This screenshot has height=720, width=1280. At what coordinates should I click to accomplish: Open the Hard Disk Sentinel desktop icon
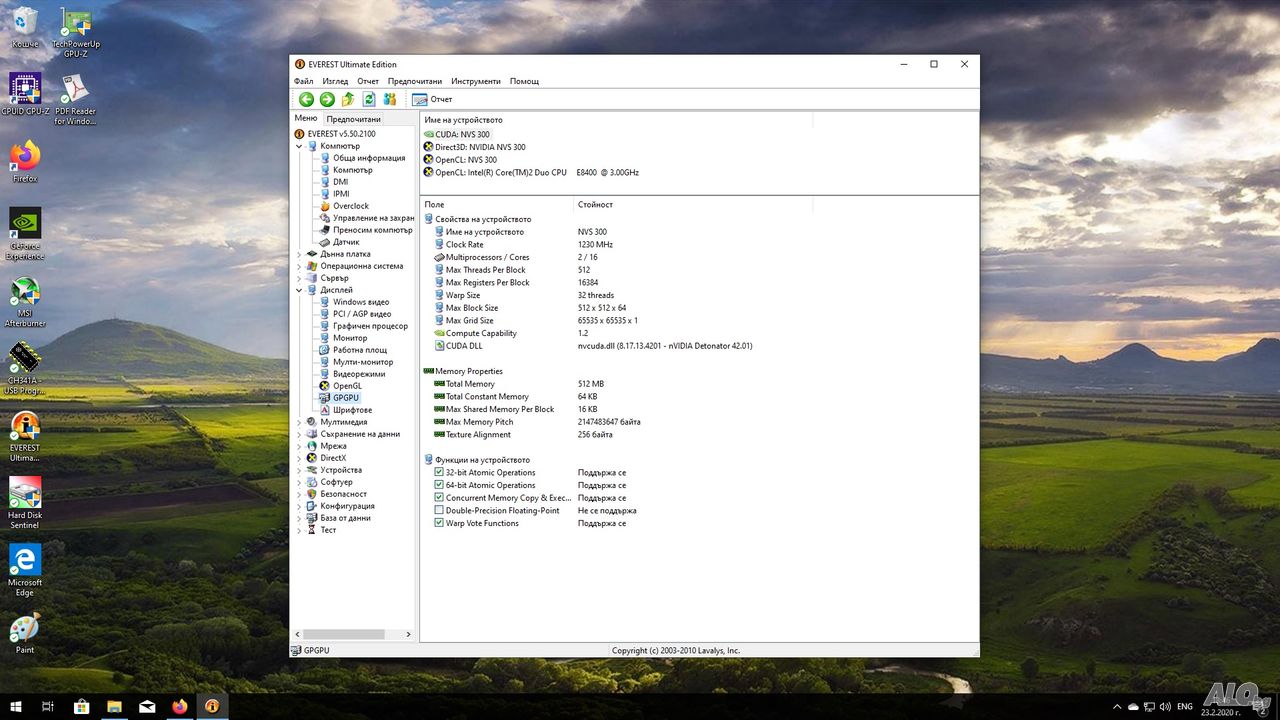[25, 504]
